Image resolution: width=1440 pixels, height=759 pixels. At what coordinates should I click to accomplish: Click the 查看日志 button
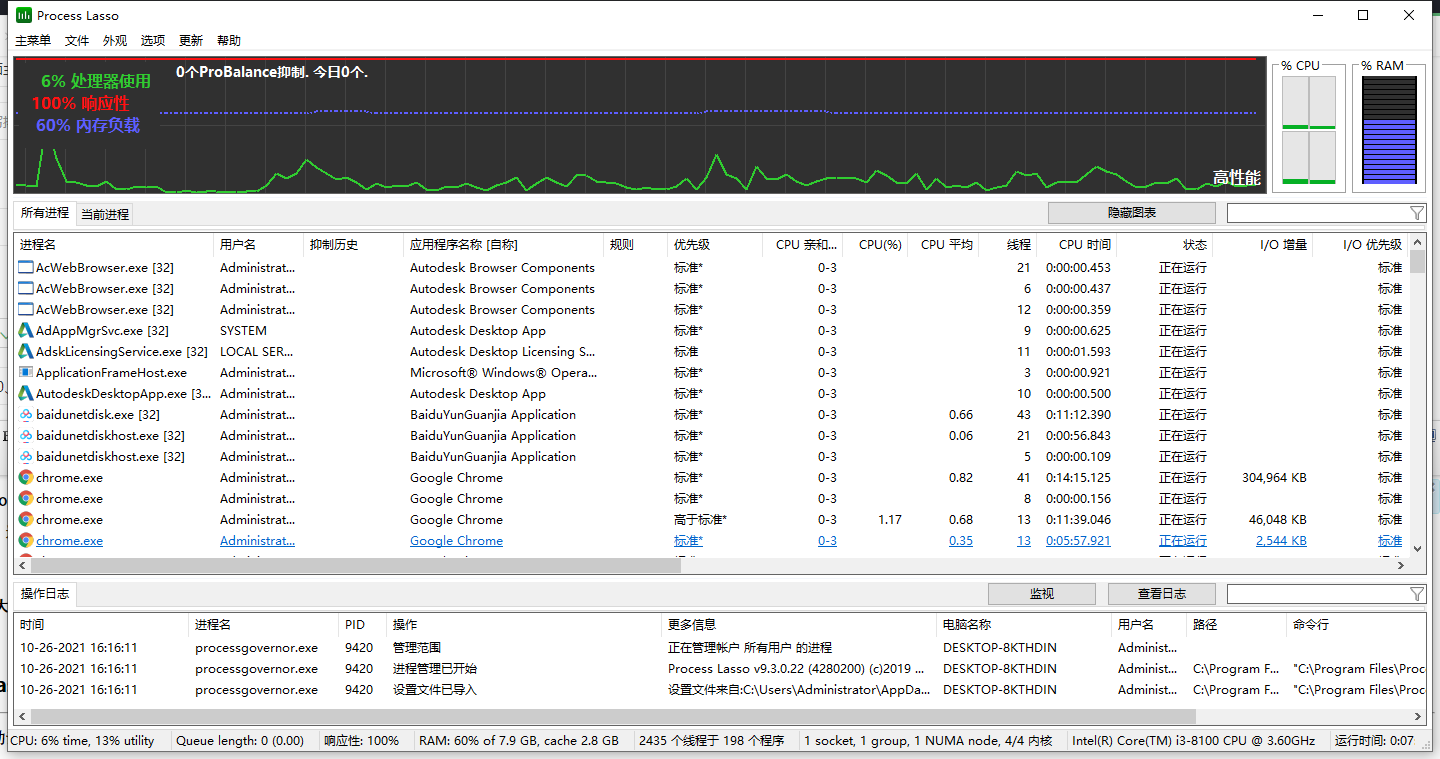coord(1161,593)
